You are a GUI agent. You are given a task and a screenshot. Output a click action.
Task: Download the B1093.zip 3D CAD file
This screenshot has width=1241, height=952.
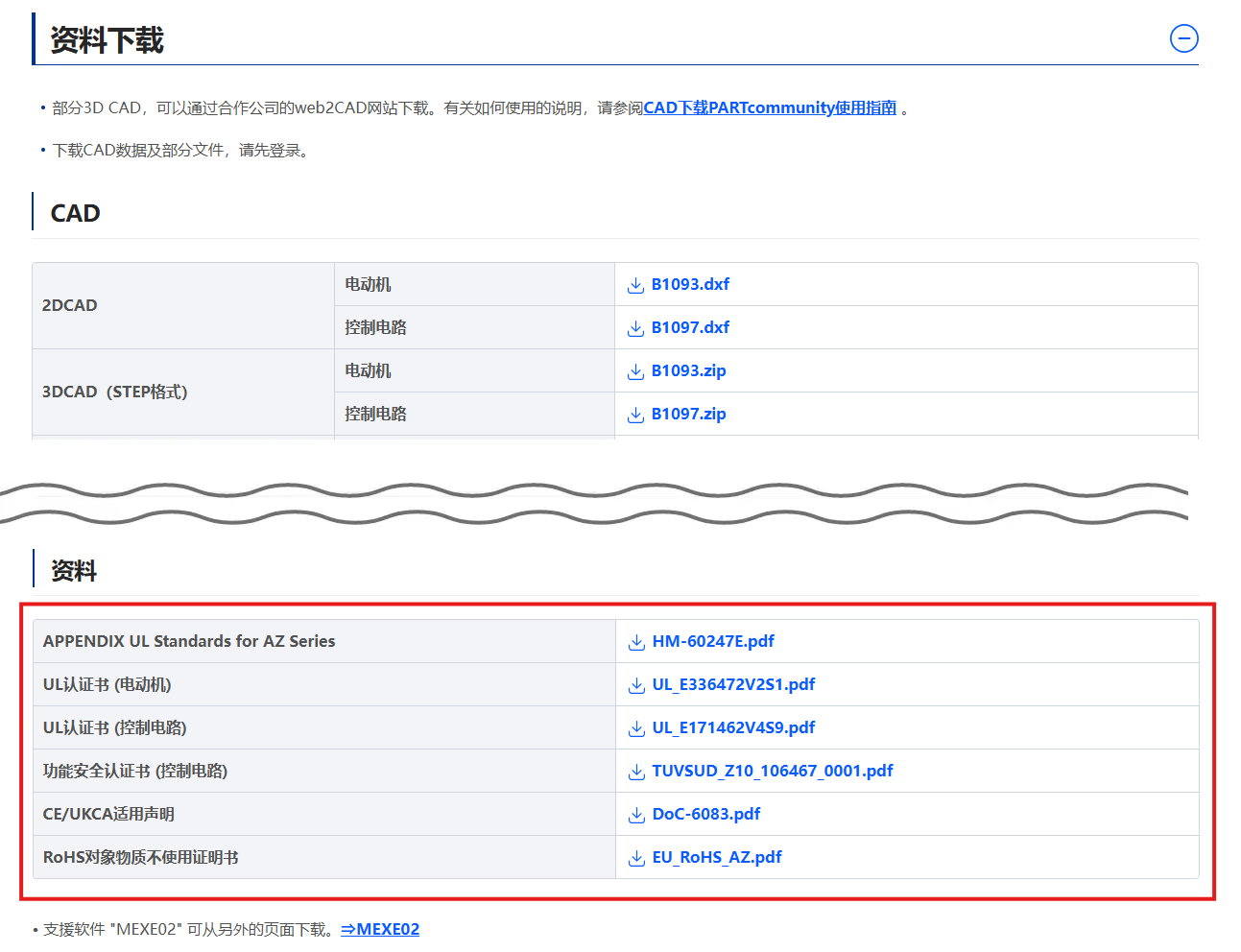click(688, 370)
